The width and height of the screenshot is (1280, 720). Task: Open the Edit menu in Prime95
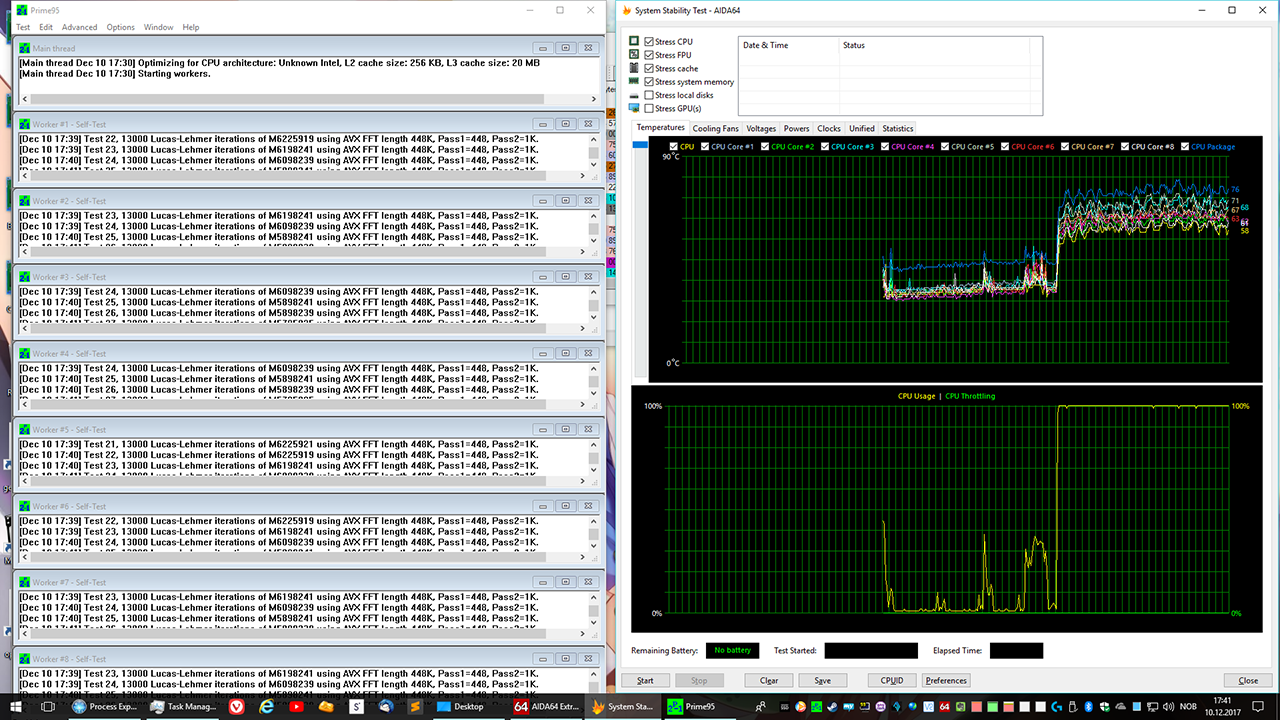pyautogui.click(x=46, y=27)
